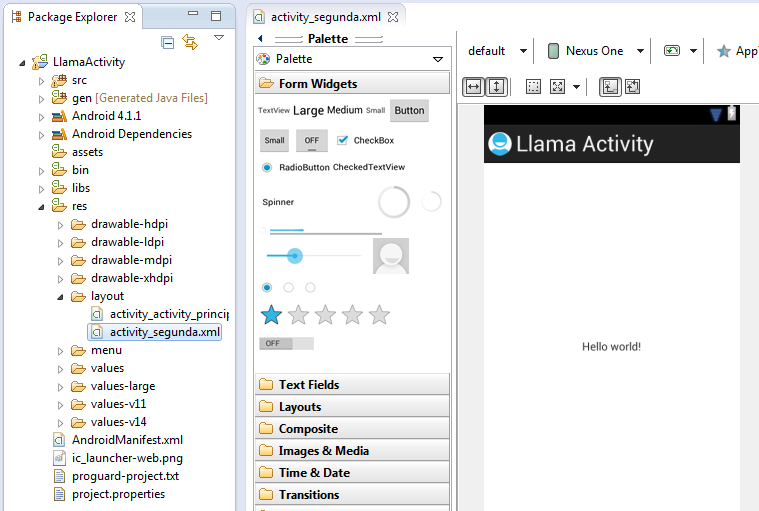Click the Nexus One device icon
759x511 pixels.
(553, 51)
